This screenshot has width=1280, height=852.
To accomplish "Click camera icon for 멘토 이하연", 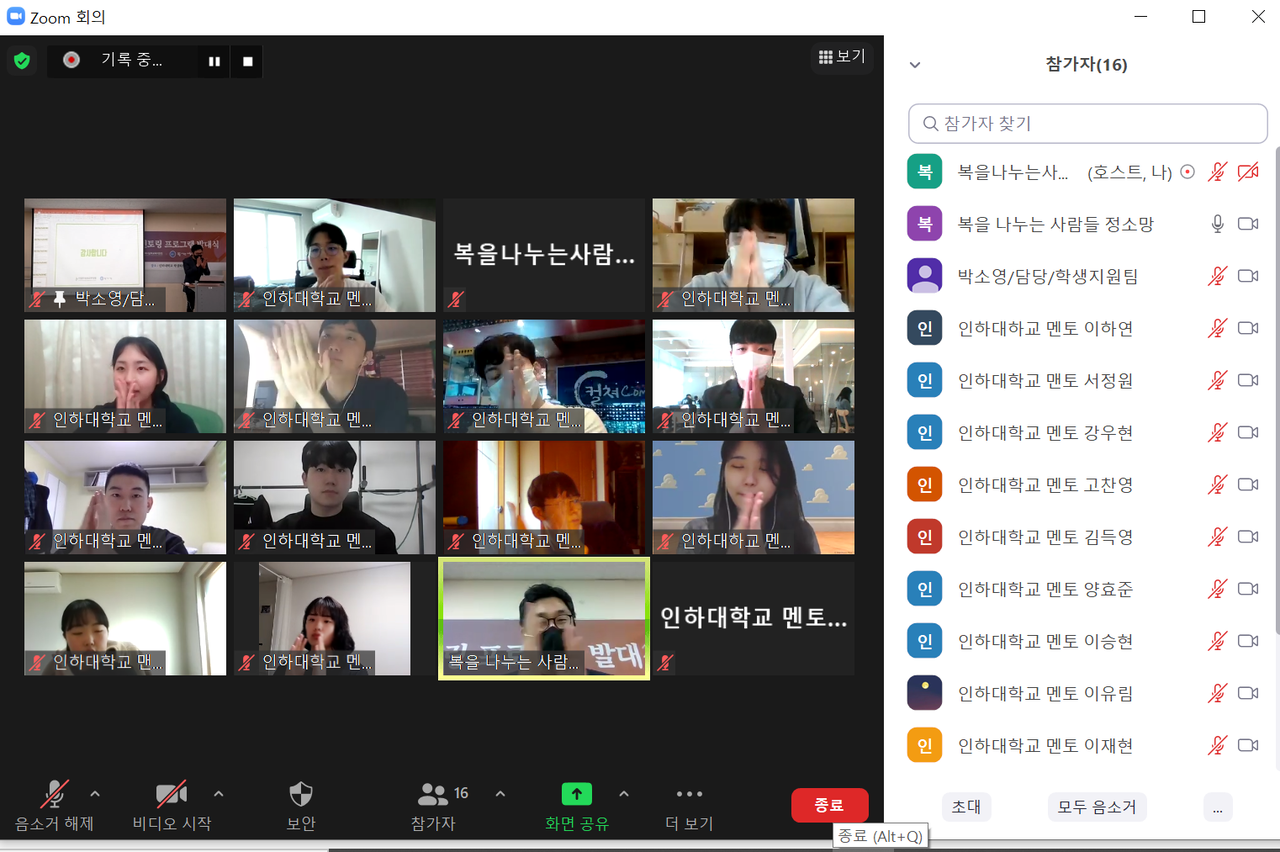I will coord(1248,328).
